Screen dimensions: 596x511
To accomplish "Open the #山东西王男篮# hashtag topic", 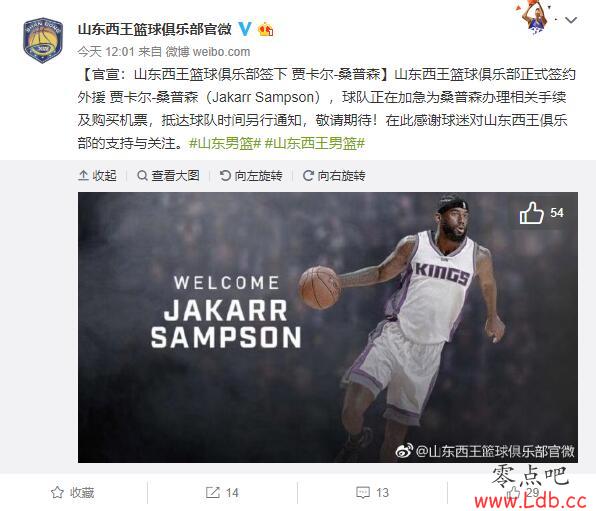I will (315, 143).
